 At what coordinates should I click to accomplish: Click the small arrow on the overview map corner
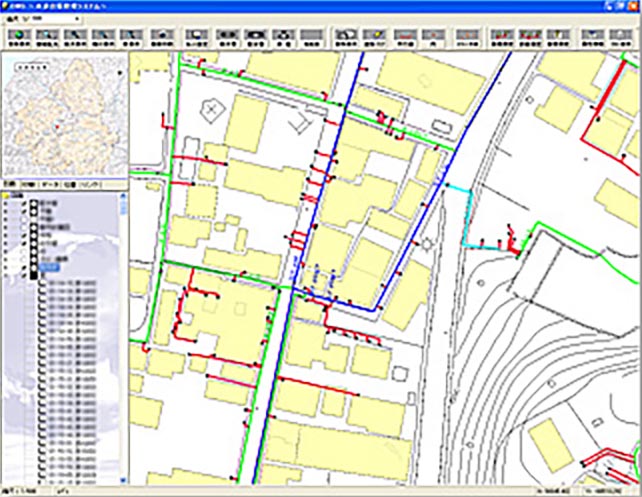(x=120, y=73)
